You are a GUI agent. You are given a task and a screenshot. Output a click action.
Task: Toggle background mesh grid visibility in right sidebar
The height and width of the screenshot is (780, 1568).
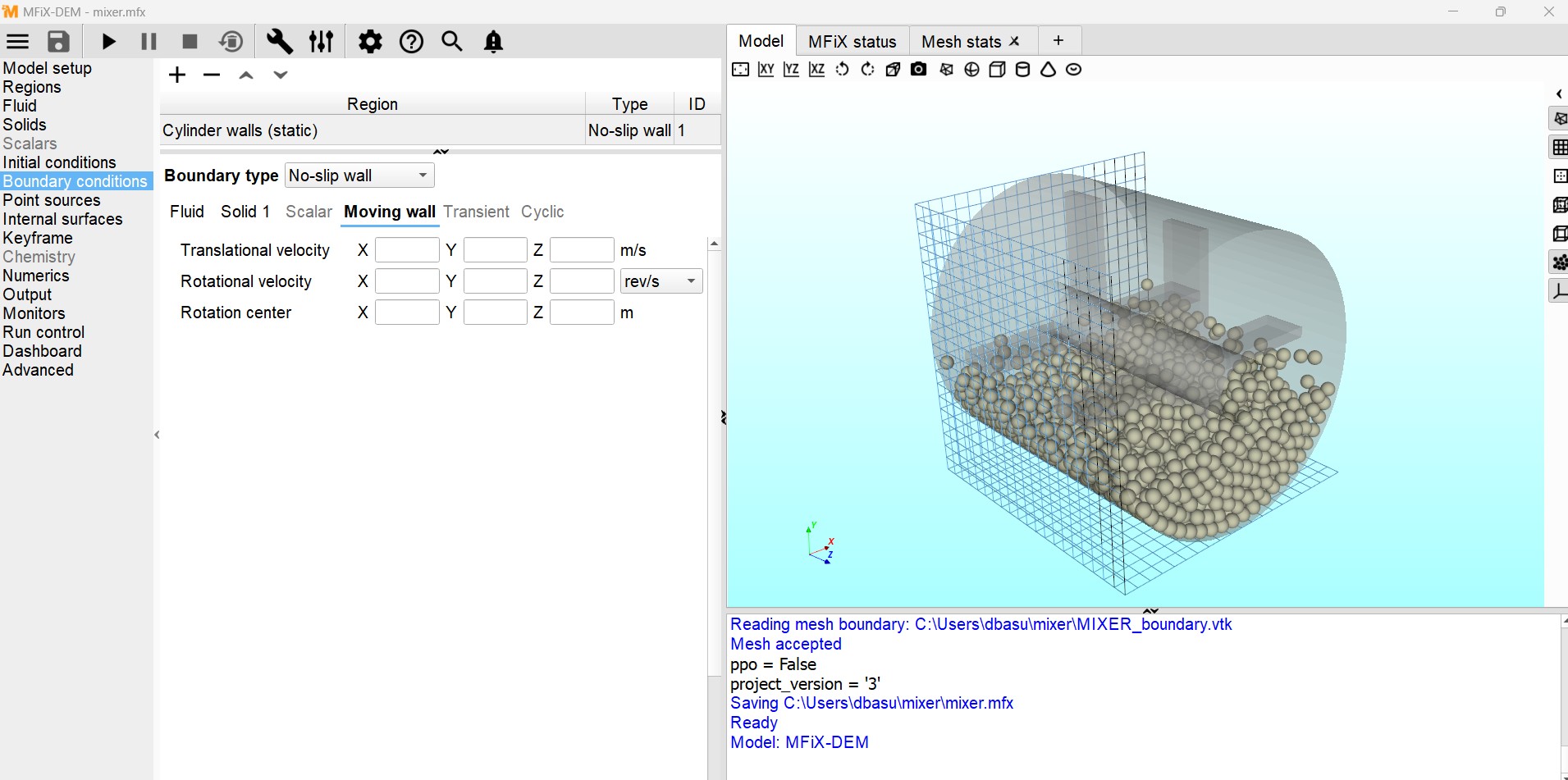coord(1559,148)
